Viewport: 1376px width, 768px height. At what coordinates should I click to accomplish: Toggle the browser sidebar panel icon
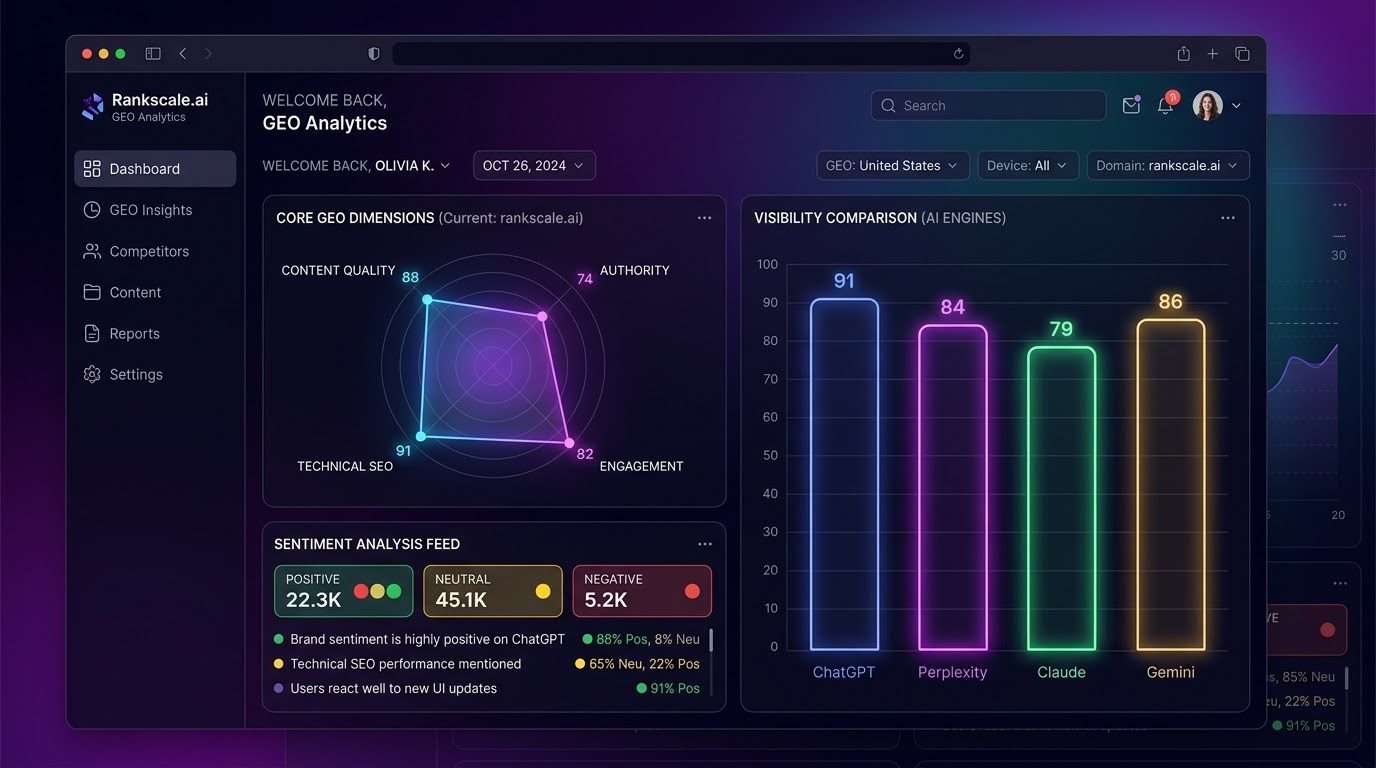153,54
